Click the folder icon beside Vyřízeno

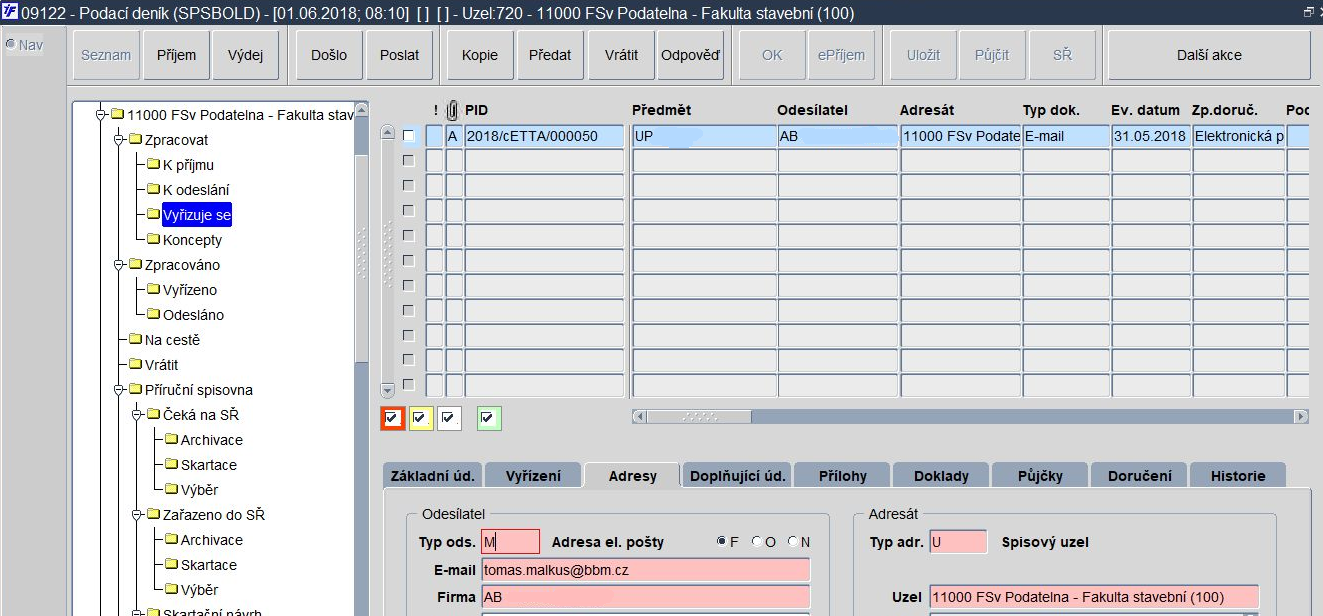(x=153, y=289)
